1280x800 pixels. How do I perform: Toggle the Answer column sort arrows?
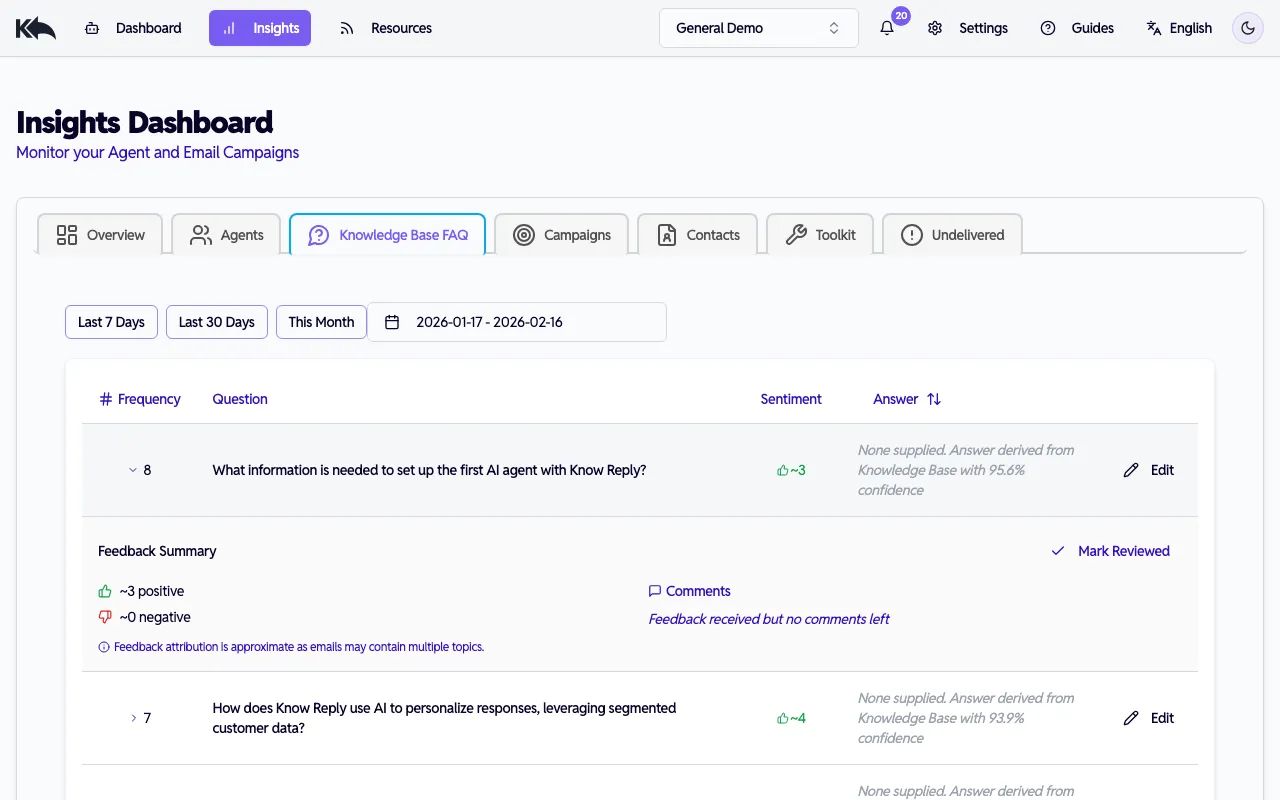pos(932,399)
